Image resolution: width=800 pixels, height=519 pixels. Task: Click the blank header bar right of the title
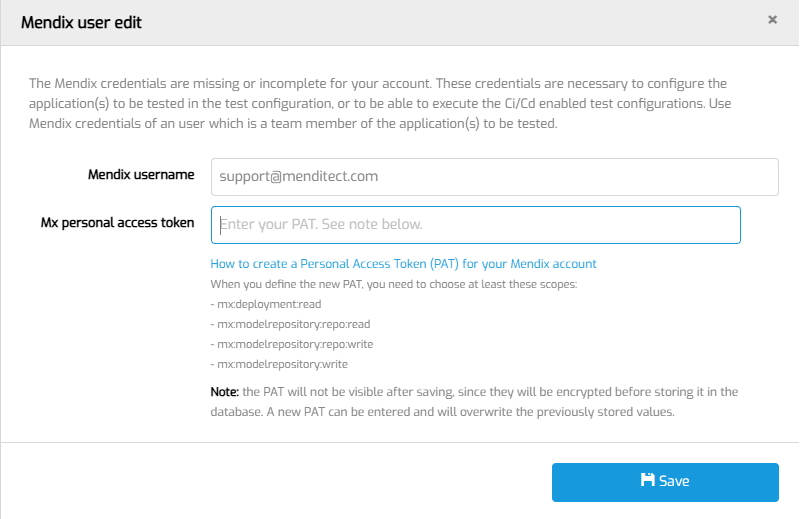point(450,22)
